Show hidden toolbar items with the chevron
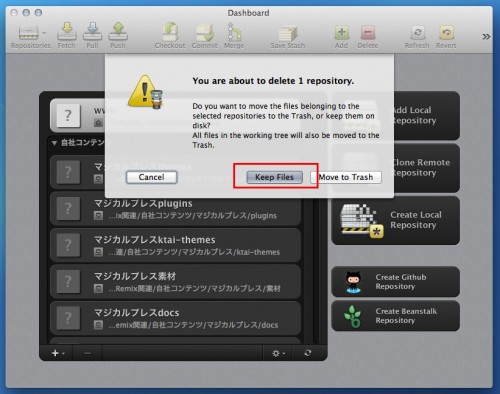The height and width of the screenshot is (394, 500). [x=486, y=36]
